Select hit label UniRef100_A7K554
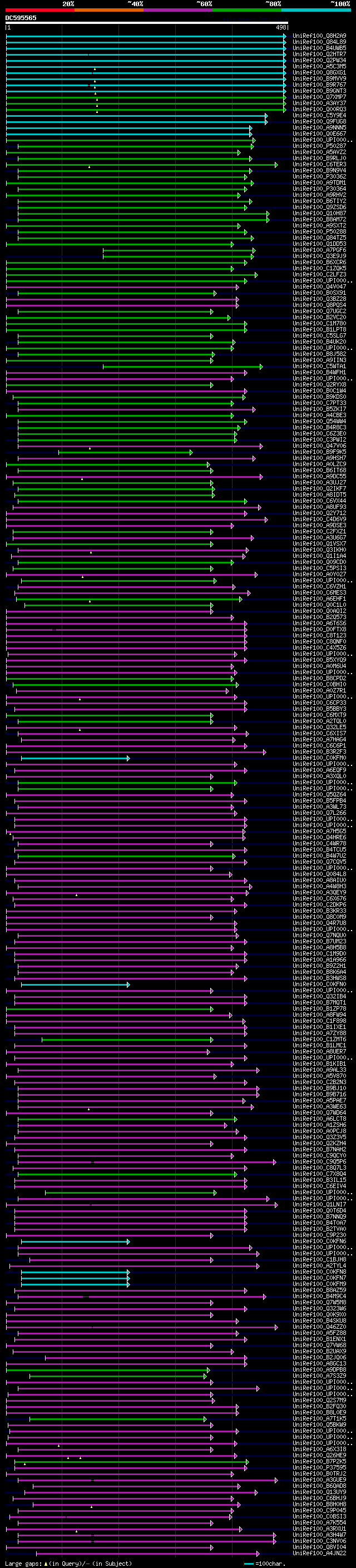Viewport: 356px width, 1568px height. 319,1523
